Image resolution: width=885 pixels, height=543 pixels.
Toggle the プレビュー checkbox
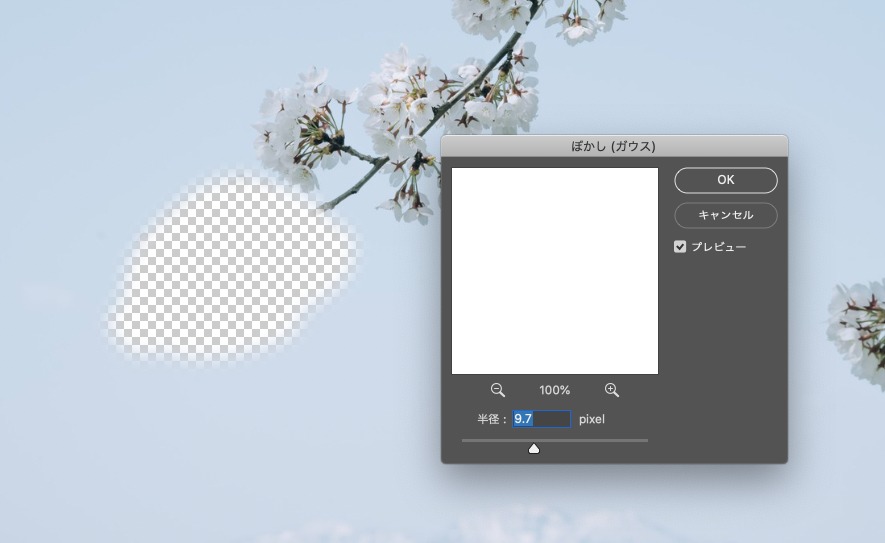tap(680, 247)
